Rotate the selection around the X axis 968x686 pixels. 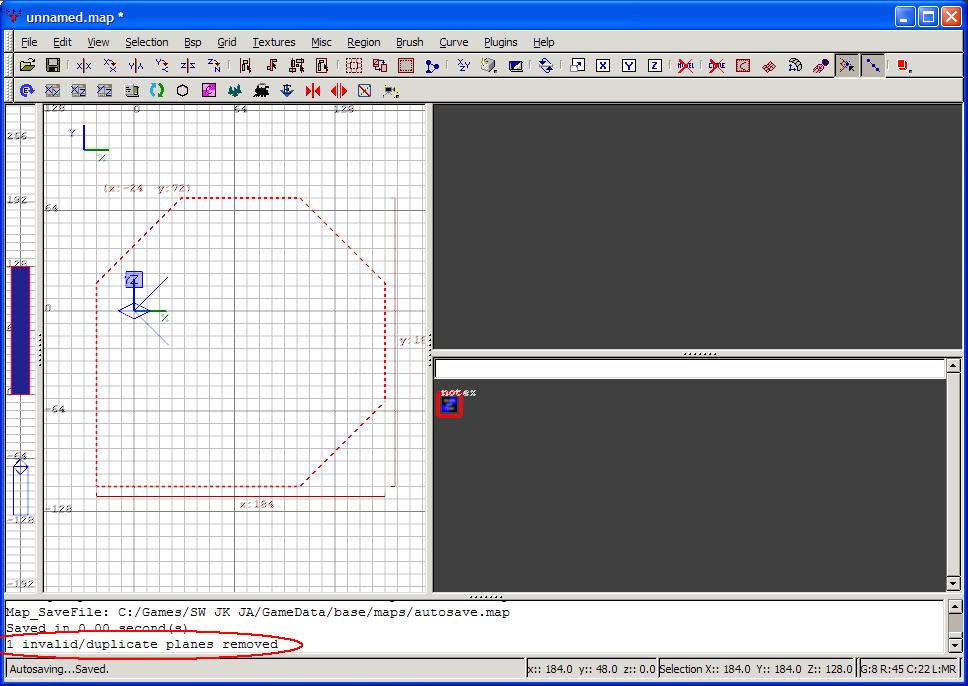[x=109, y=65]
